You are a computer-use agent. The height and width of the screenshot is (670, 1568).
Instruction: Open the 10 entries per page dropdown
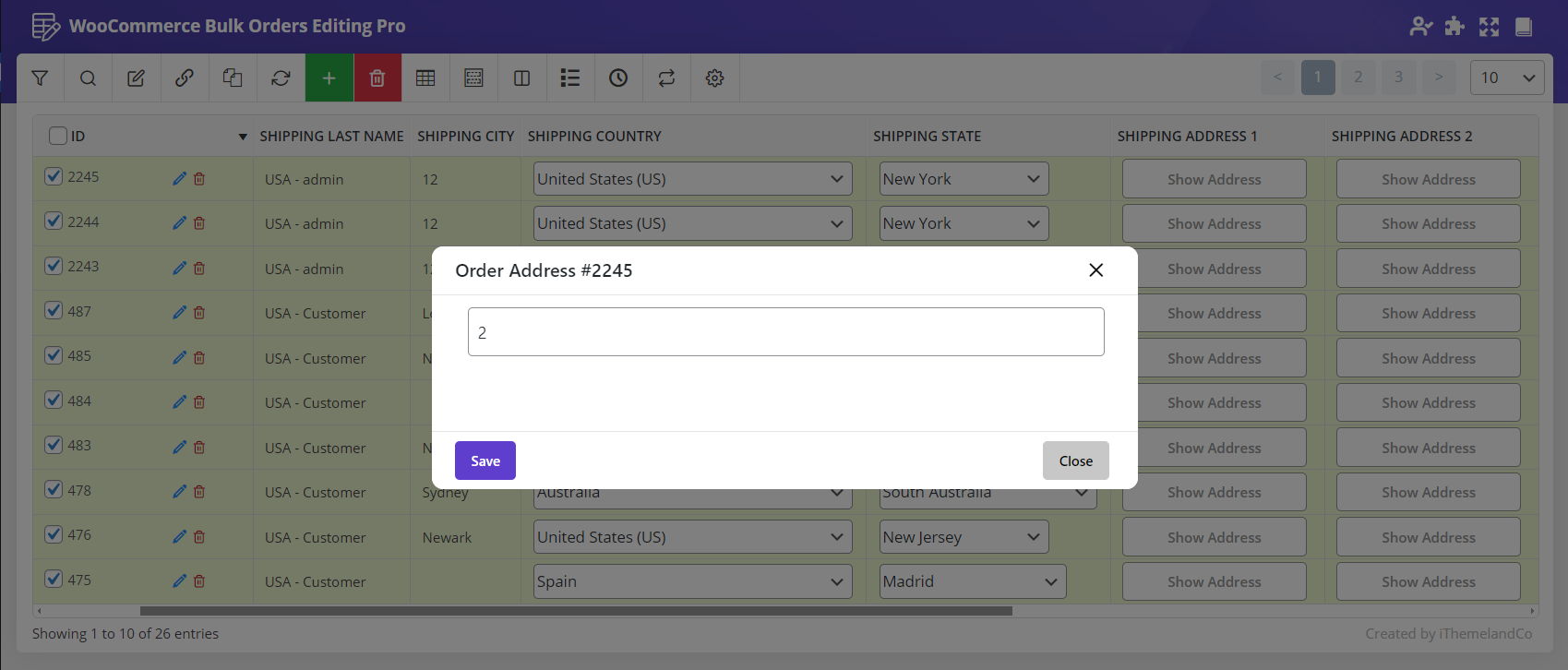(1506, 78)
